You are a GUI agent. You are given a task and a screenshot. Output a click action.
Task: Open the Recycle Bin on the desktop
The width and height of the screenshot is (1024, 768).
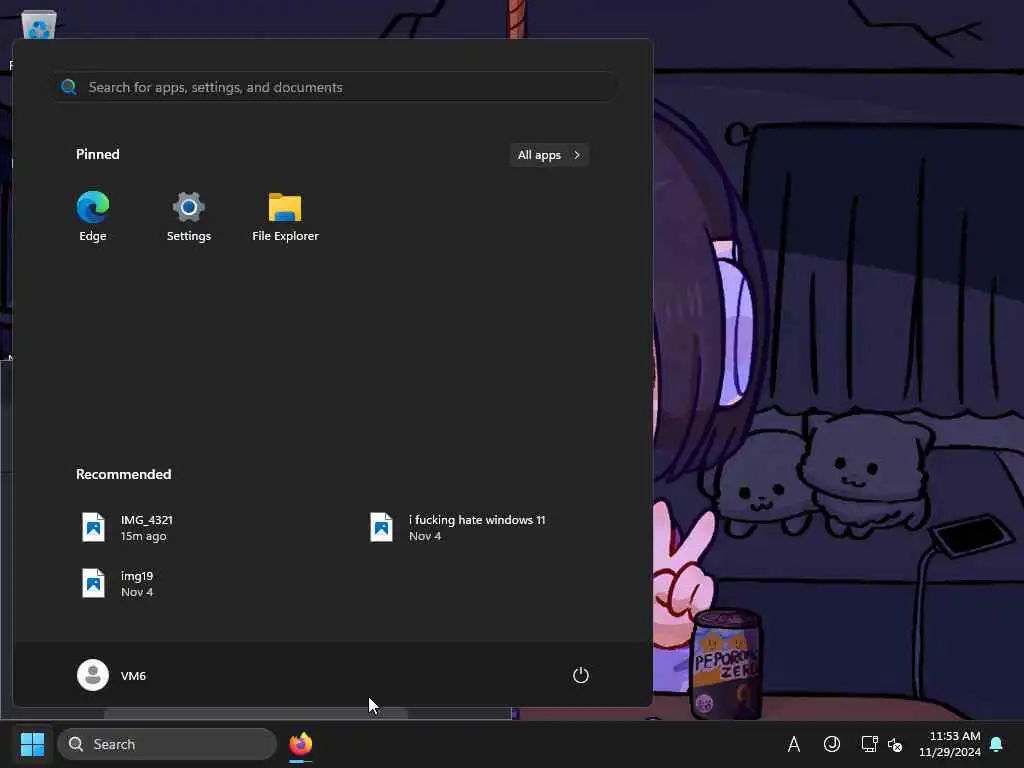(x=39, y=25)
